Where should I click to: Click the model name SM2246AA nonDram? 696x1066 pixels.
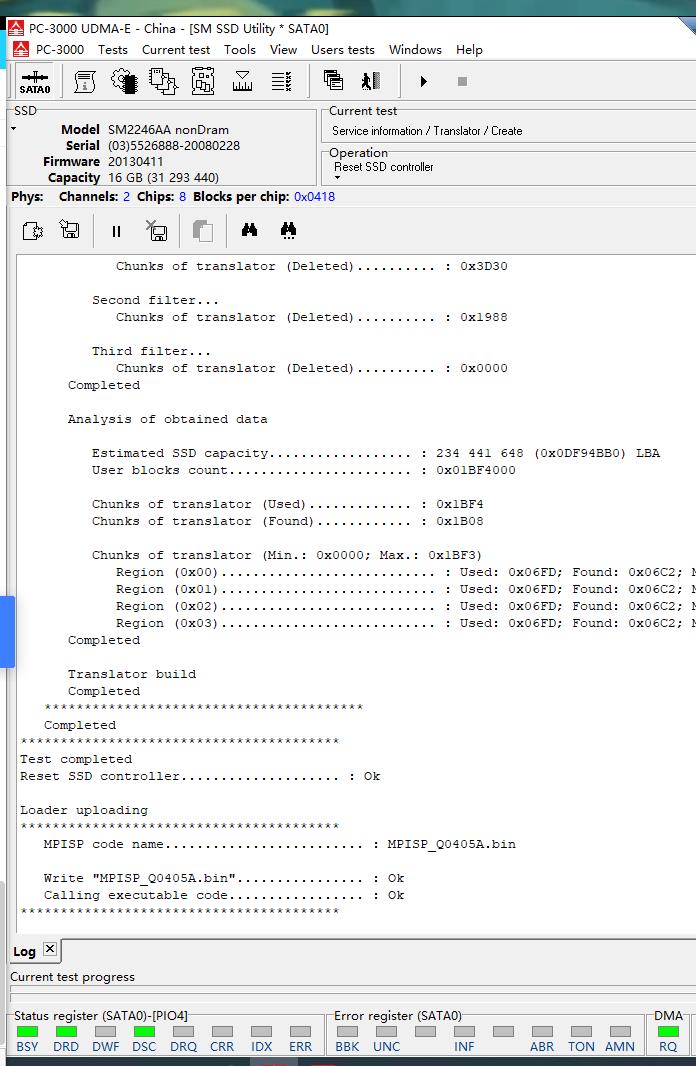[x=169, y=129]
